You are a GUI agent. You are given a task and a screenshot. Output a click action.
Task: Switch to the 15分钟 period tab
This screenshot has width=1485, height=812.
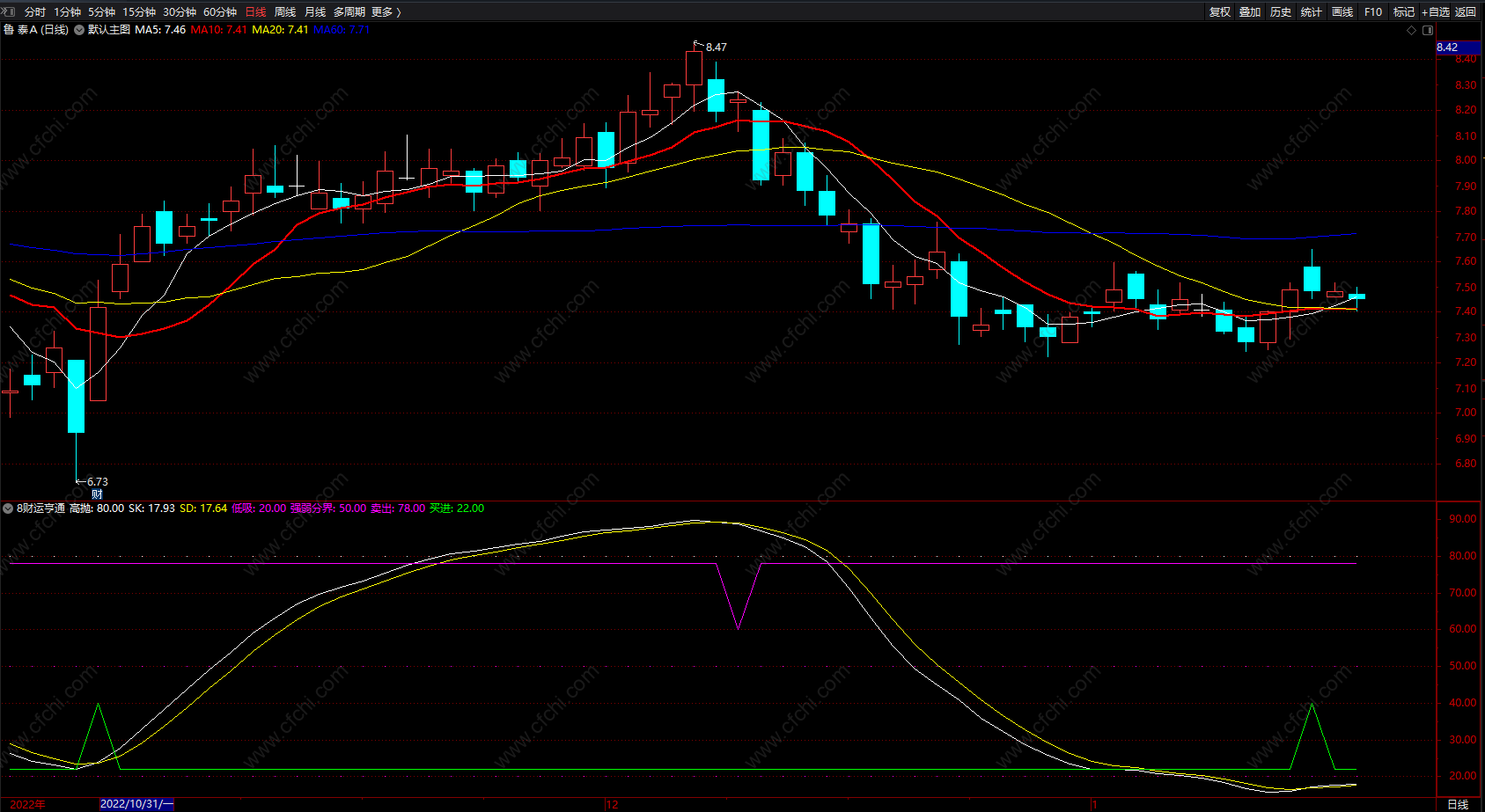(x=139, y=12)
